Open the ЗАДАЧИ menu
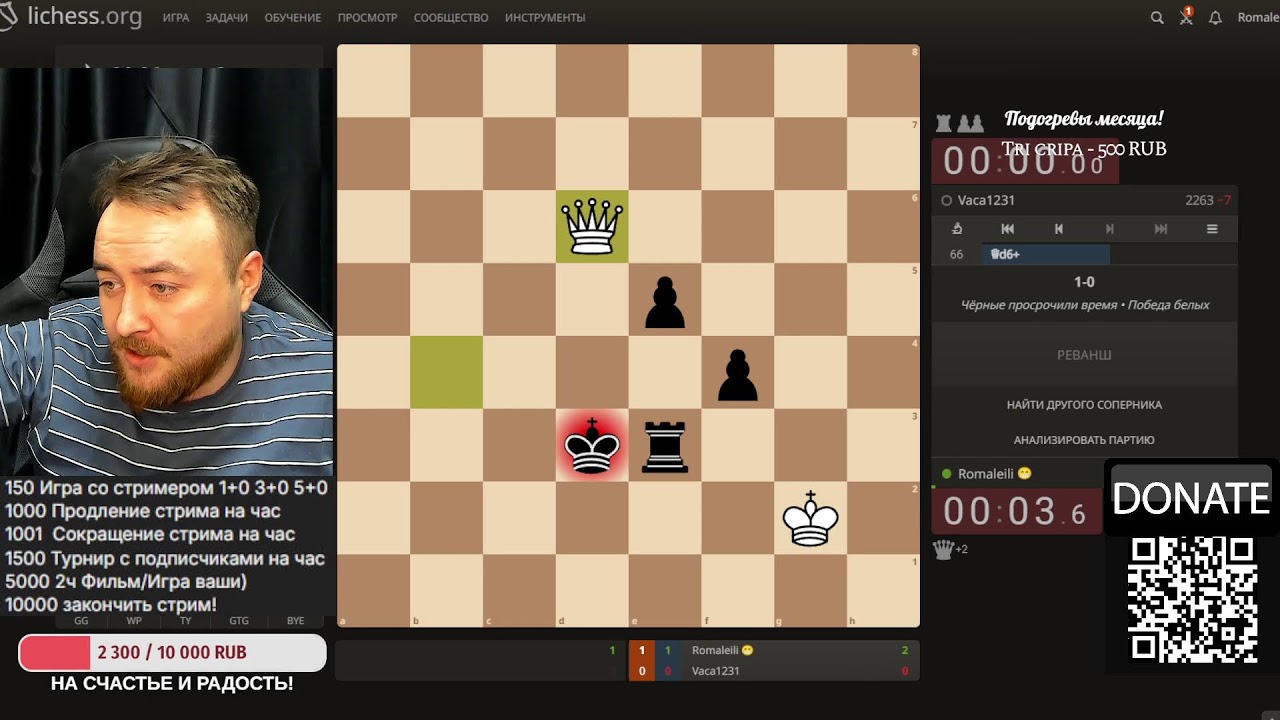 (x=227, y=18)
